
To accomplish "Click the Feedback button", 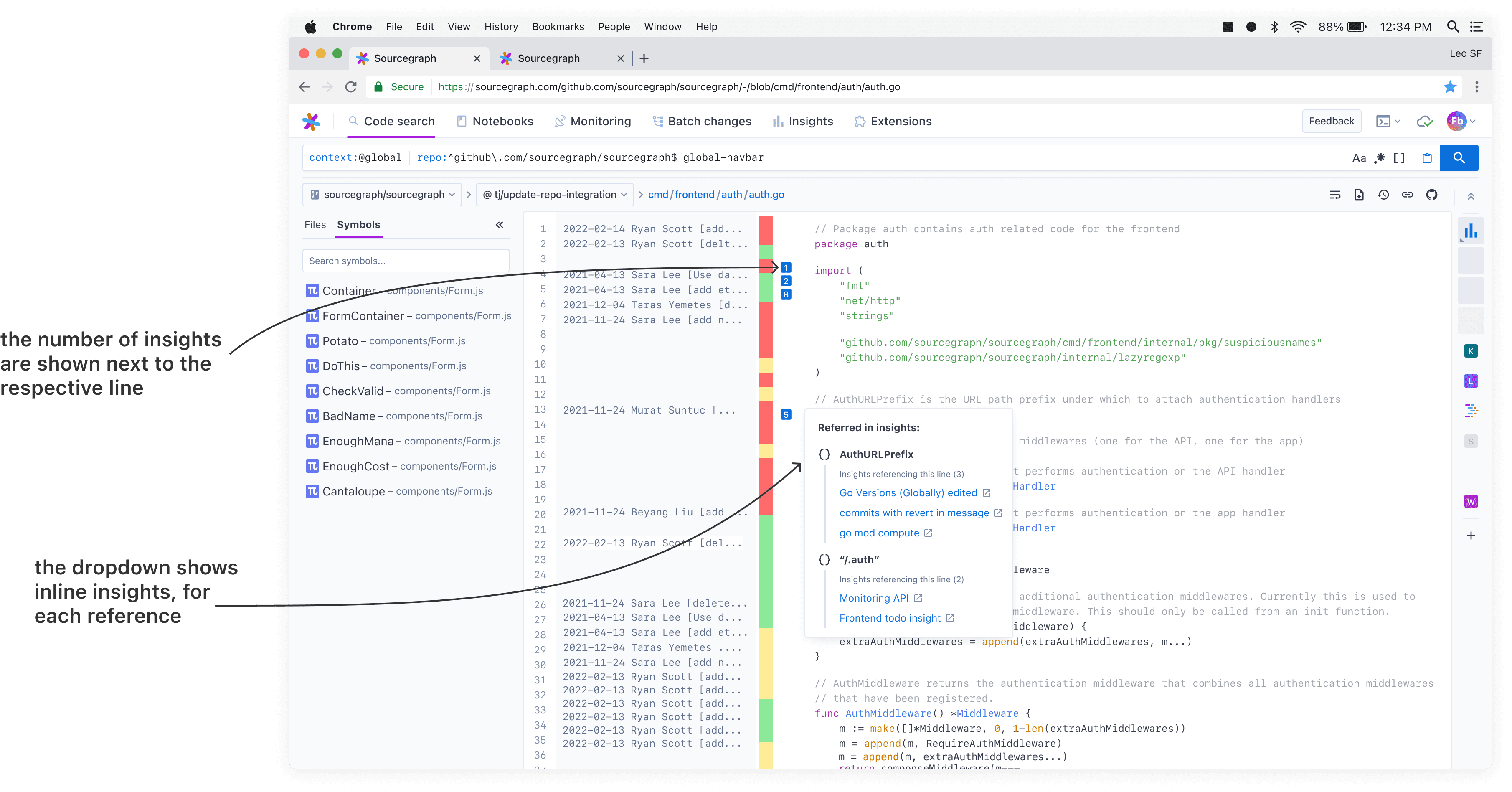I will (x=1331, y=122).
